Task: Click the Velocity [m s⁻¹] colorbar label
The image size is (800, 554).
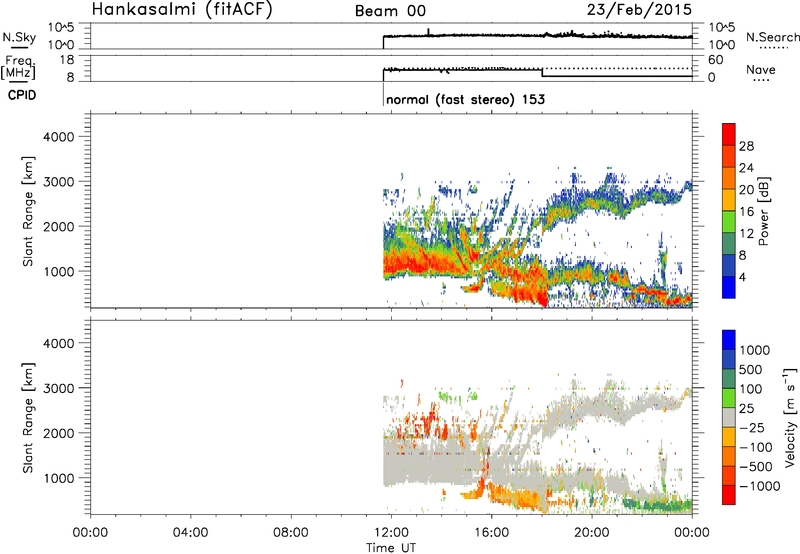Action: point(790,417)
